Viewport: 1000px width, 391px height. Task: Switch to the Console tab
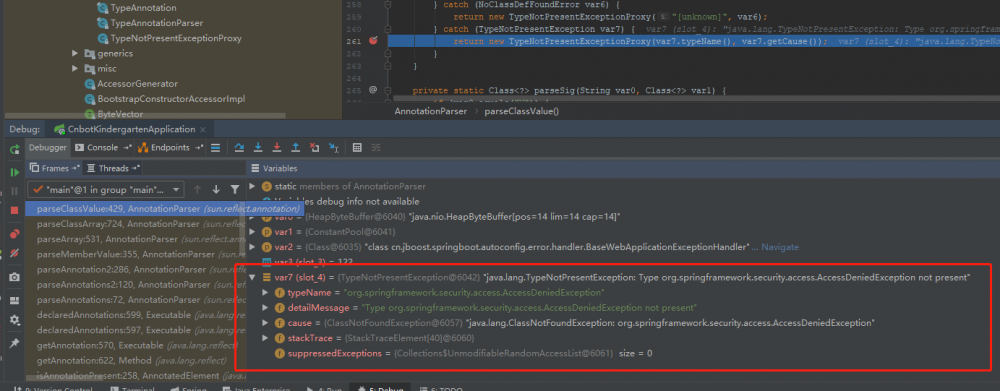click(x=102, y=147)
